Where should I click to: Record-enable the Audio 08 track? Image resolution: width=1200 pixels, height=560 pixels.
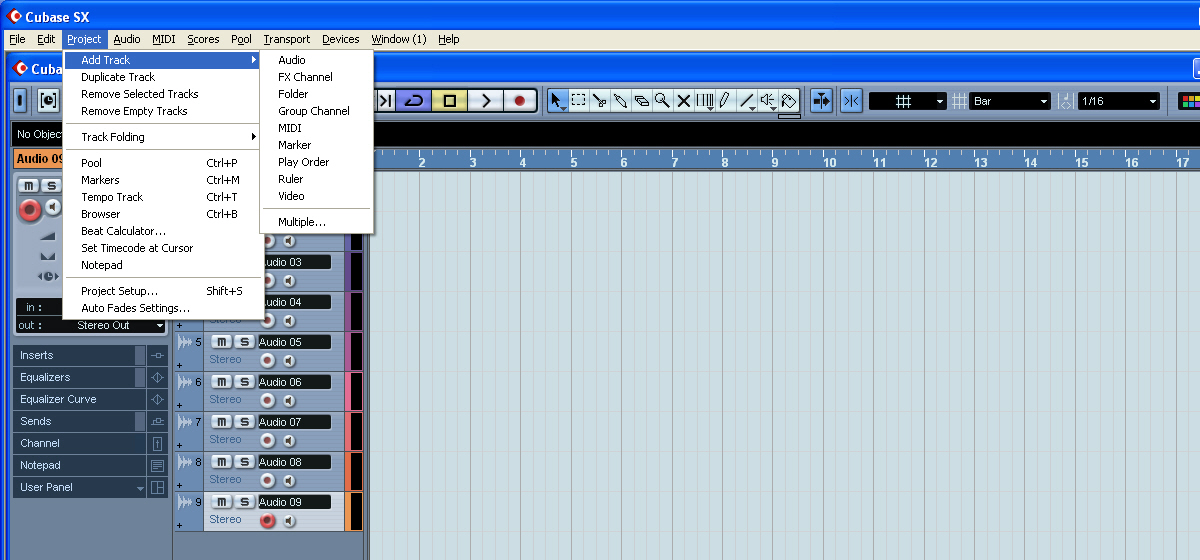[267, 480]
